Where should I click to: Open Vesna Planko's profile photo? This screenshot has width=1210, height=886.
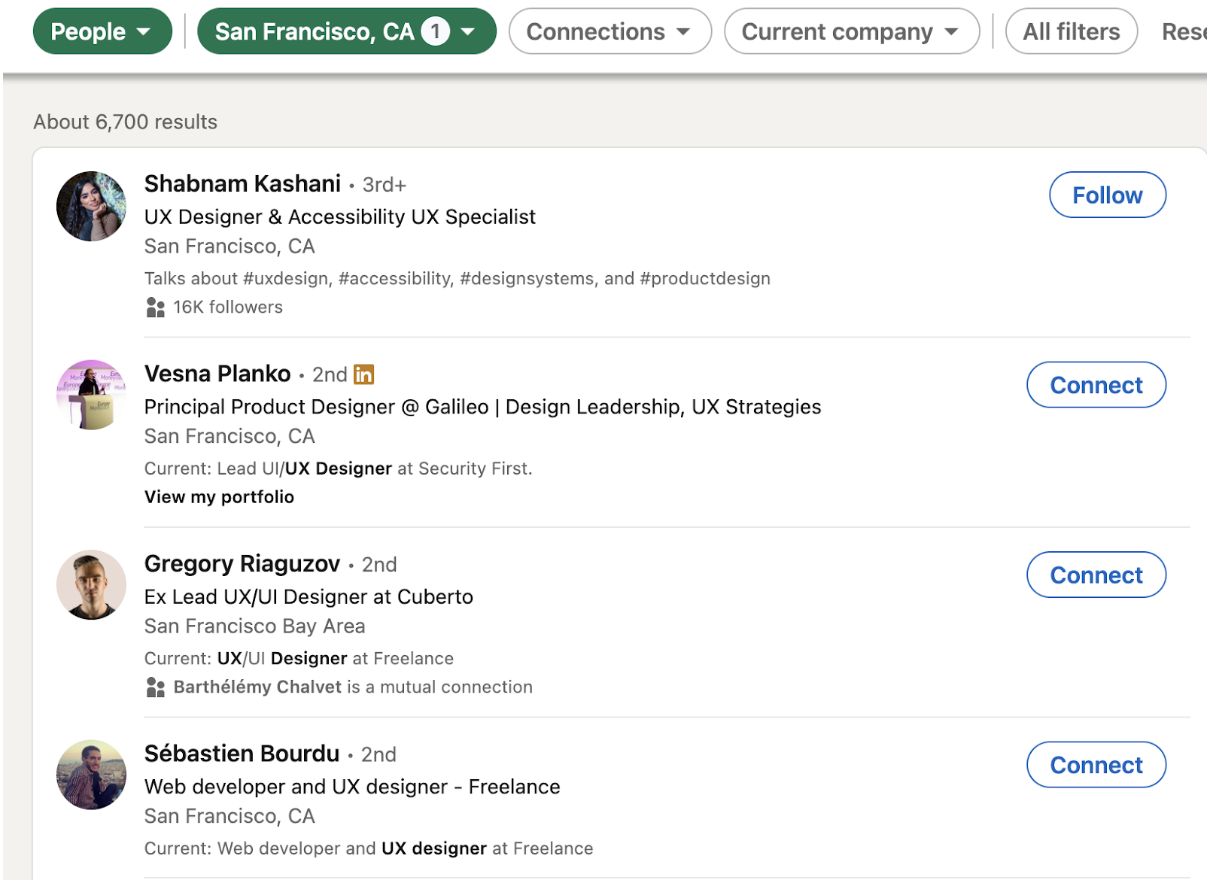click(91, 395)
